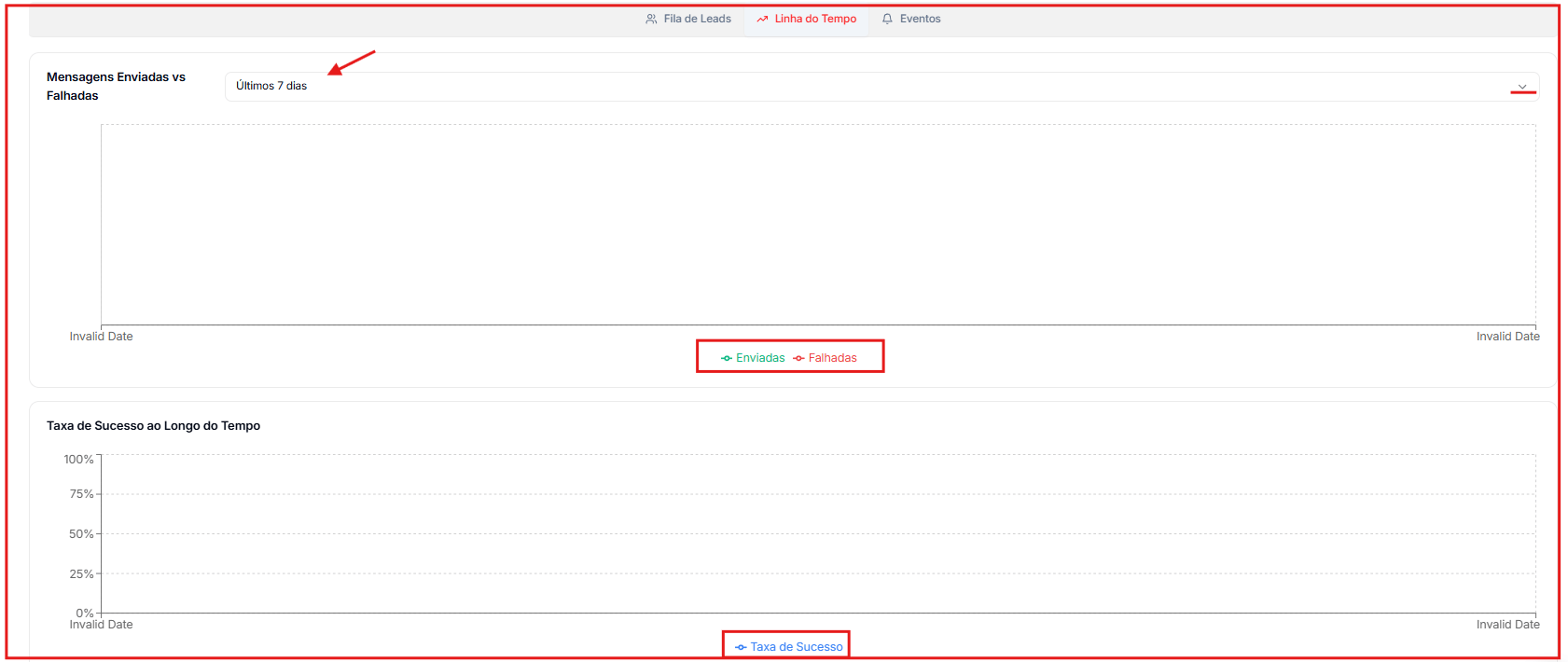Open the Eventos tab

[911, 19]
